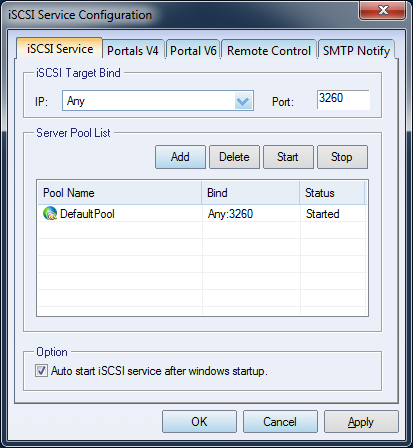The image size is (413, 448).
Task: Select the DefaultPool row in list
Action: [x=202, y=213]
